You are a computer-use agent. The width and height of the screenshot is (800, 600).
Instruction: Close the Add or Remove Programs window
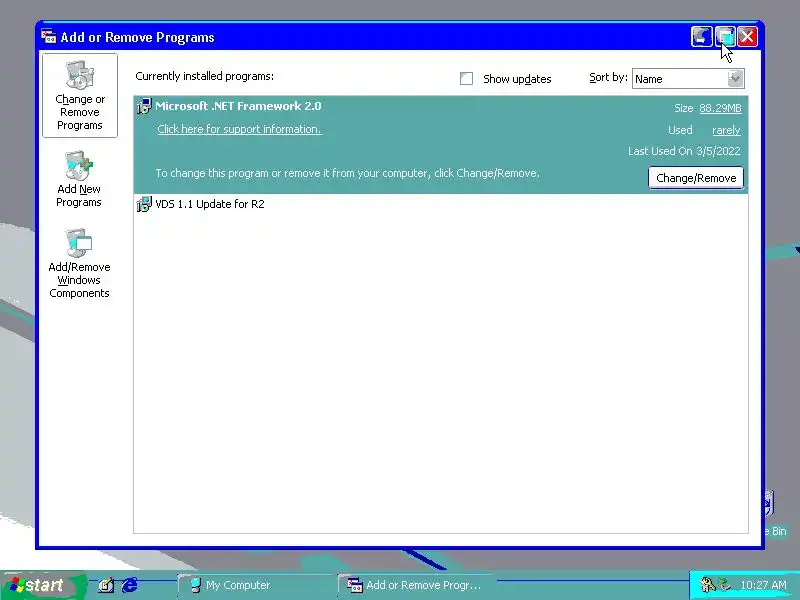point(747,37)
